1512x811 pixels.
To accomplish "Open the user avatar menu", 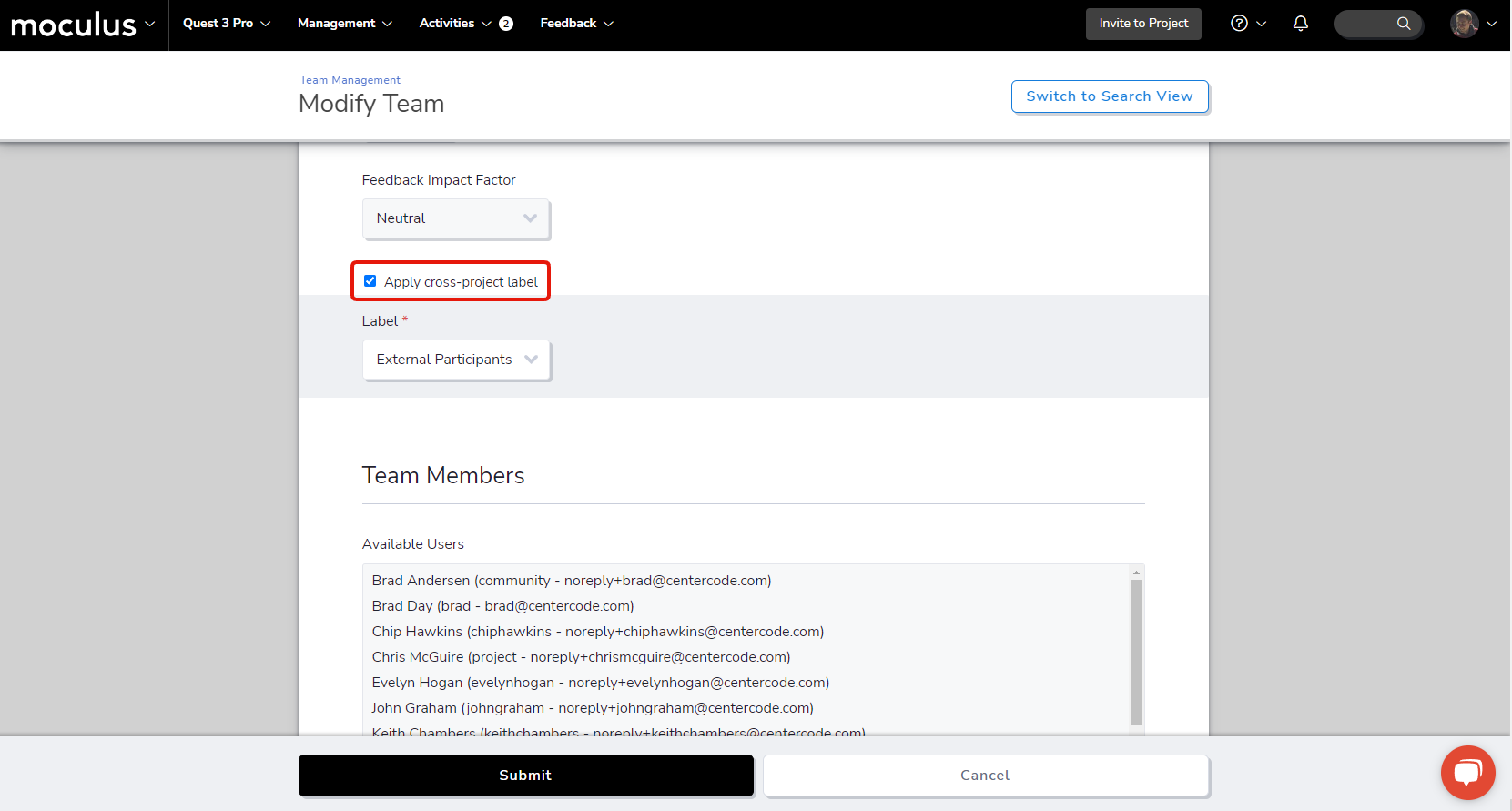I will click(x=1465, y=24).
